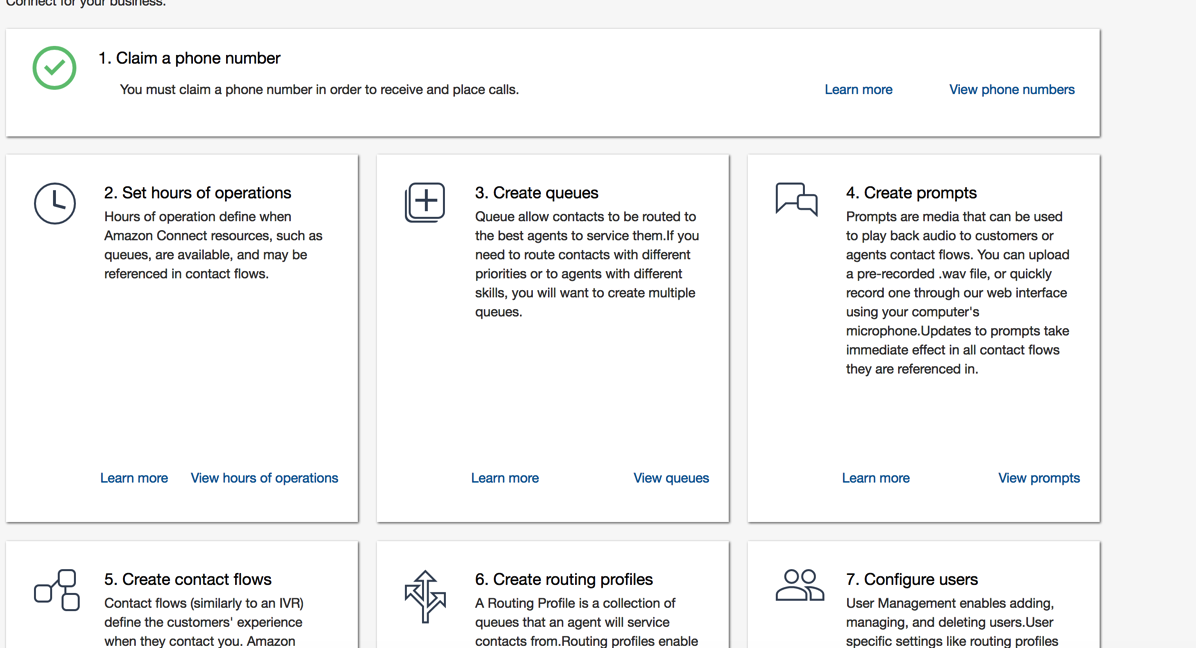Select the '7. Configure users' heading
1196x648 pixels.
coord(911,579)
